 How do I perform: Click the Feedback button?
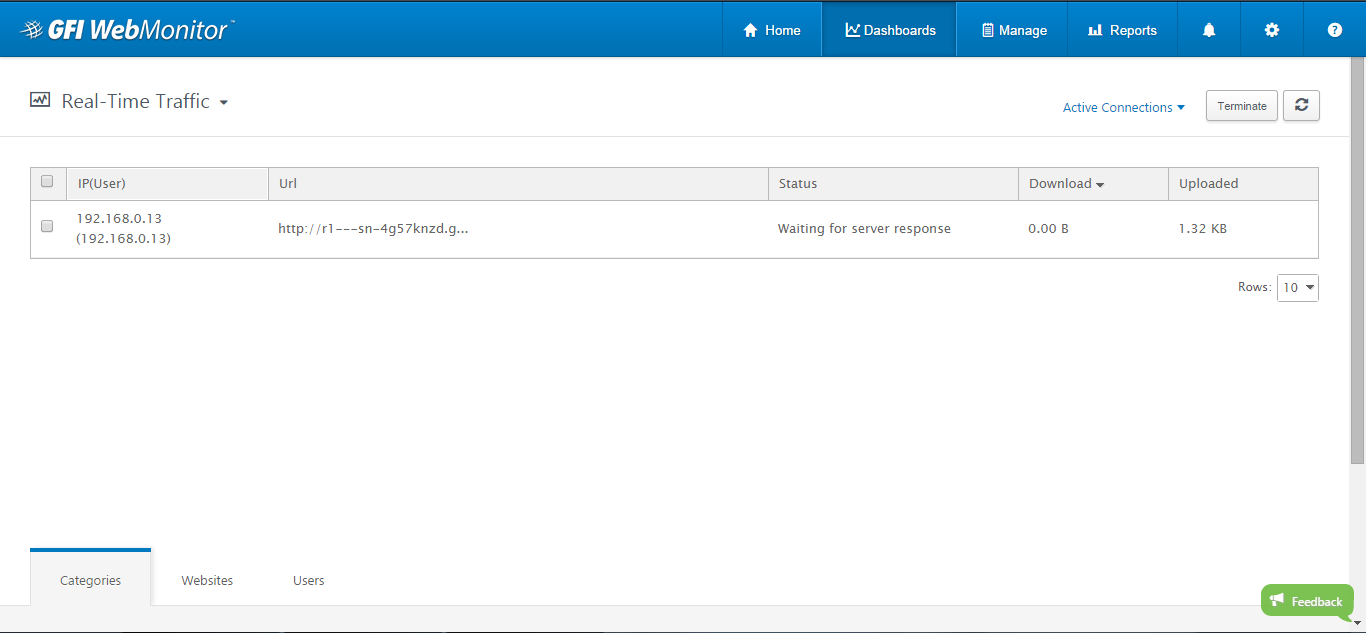click(x=1307, y=601)
